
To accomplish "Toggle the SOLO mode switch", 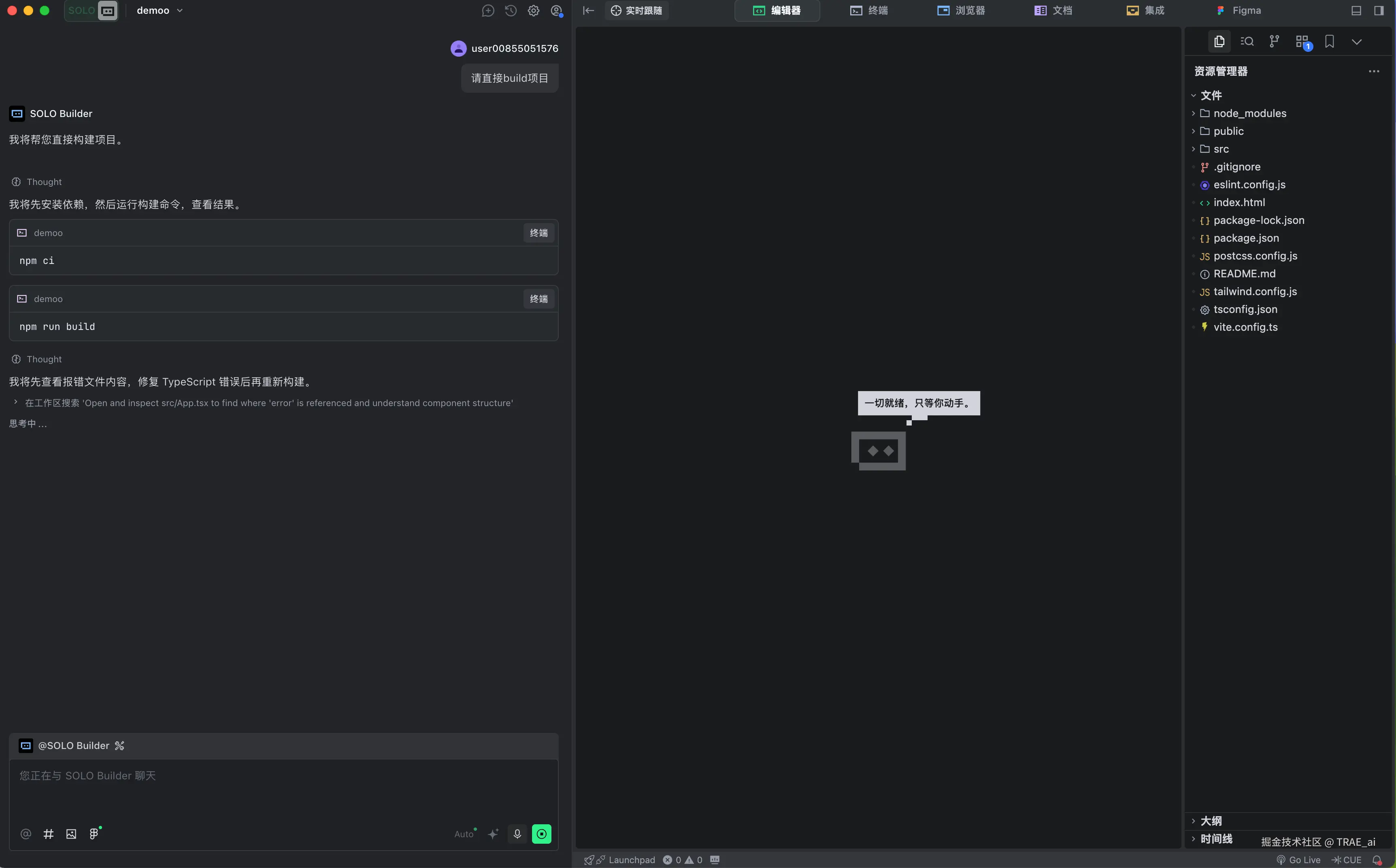I will 92,11.
